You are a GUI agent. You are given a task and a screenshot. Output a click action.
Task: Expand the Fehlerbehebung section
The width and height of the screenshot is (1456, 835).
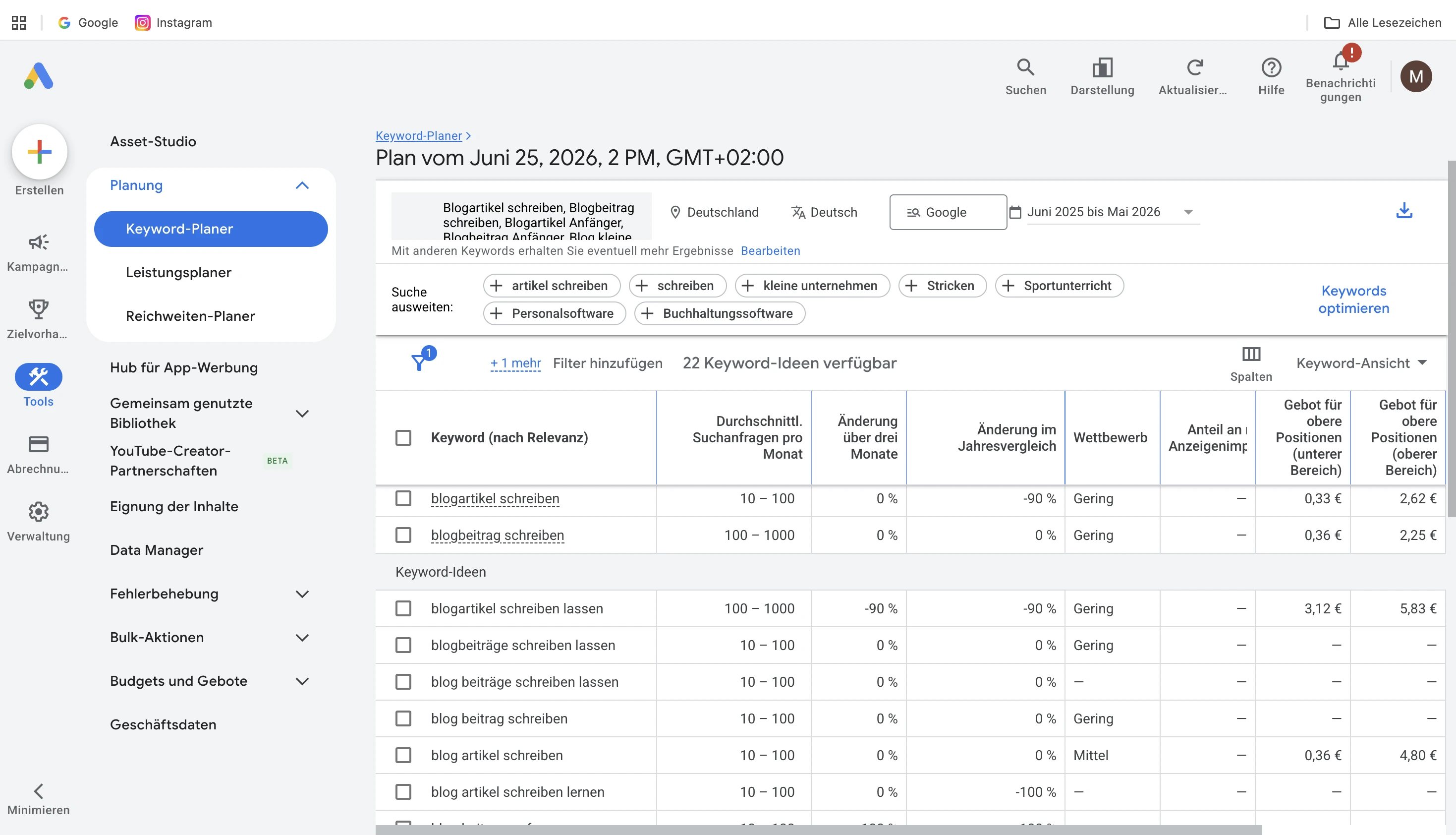point(302,594)
